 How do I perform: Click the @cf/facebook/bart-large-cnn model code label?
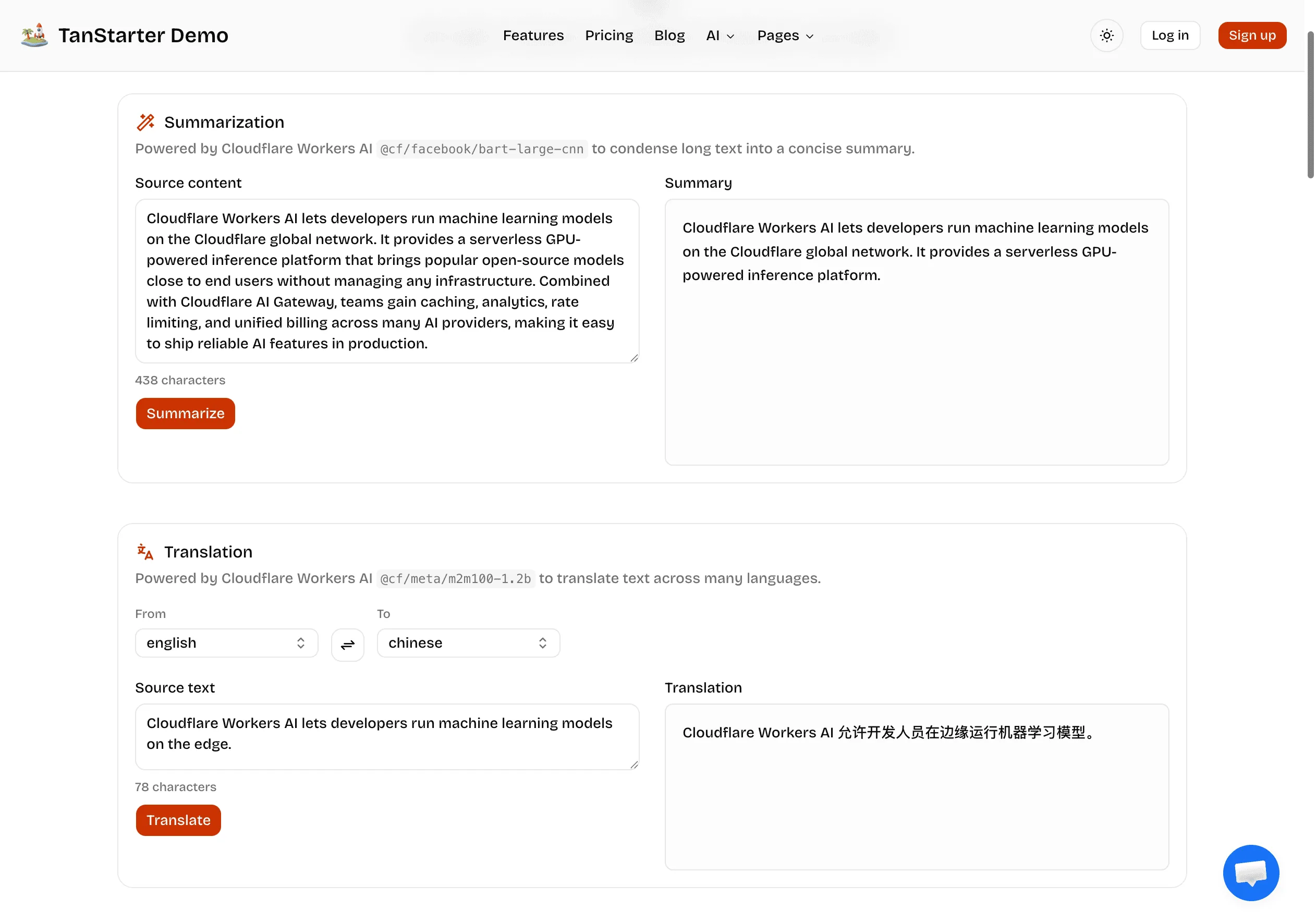483,149
